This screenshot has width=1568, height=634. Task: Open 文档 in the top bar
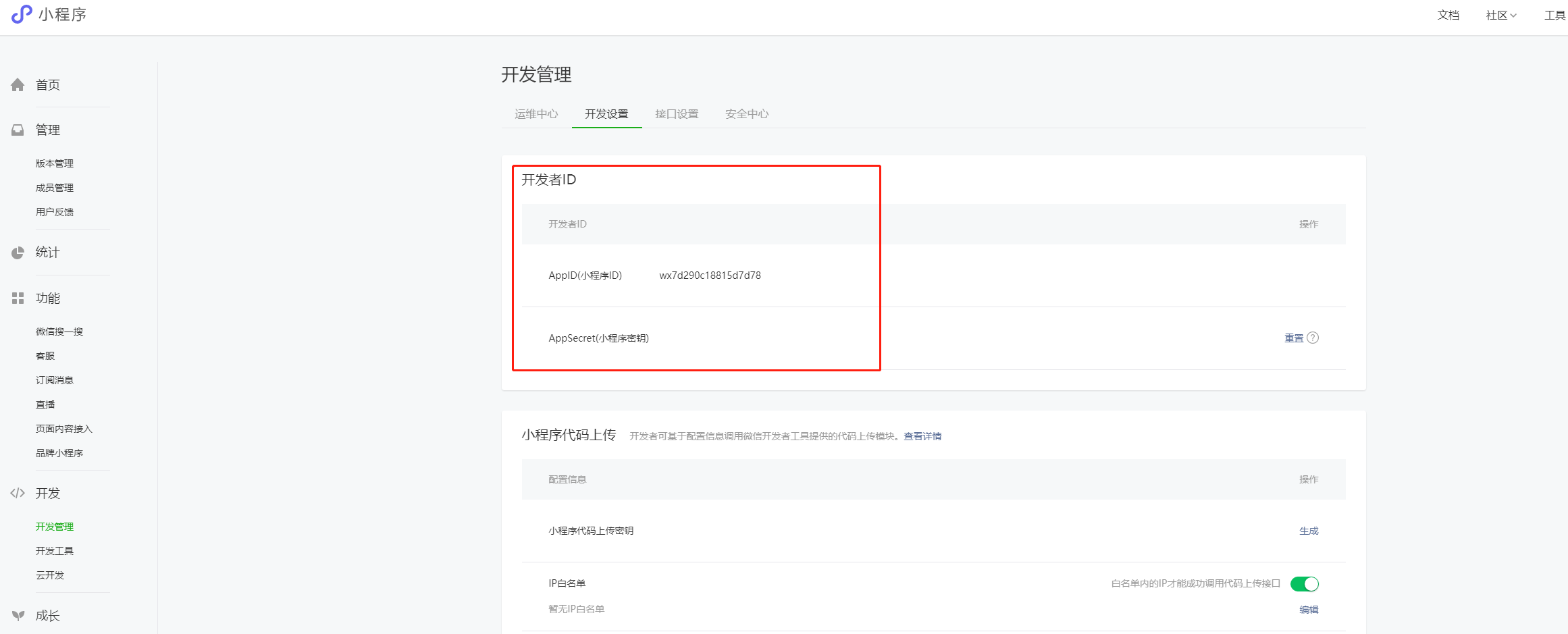[1448, 15]
